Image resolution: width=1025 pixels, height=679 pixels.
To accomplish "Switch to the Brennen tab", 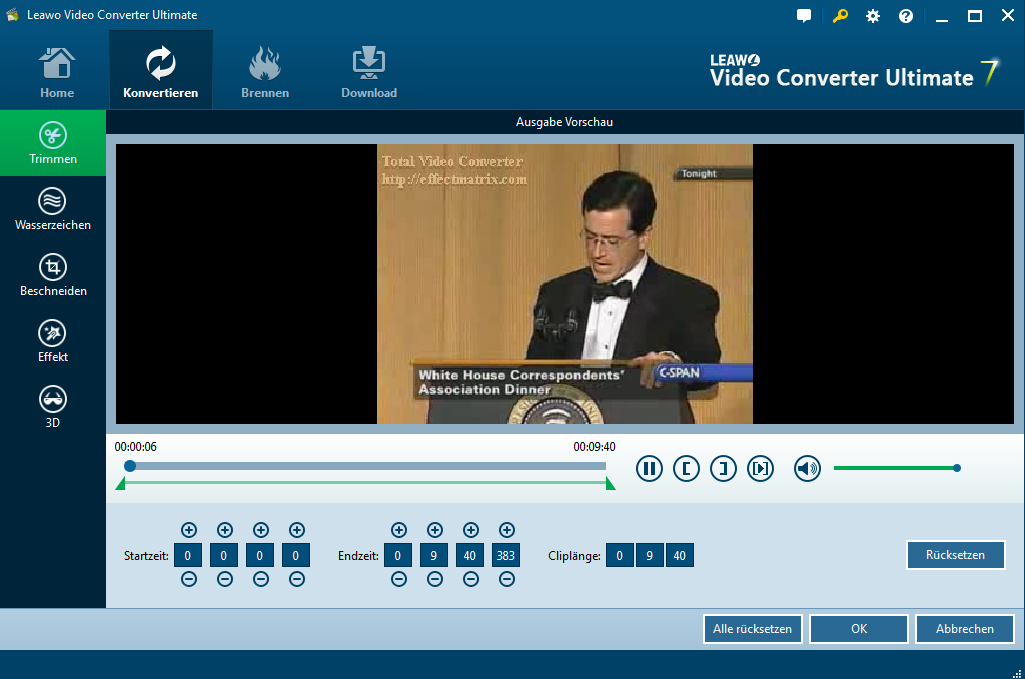I will pyautogui.click(x=265, y=72).
